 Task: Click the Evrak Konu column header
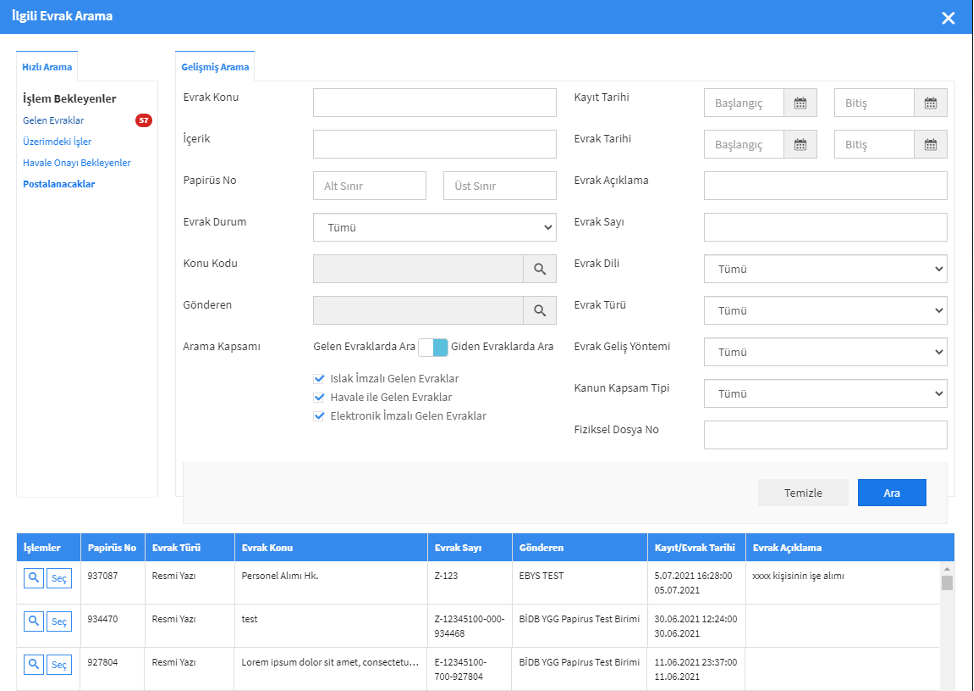[330, 547]
